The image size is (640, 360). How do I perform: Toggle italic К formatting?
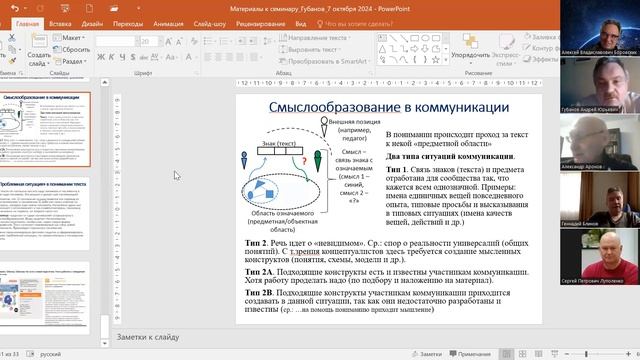pos(111,57)
